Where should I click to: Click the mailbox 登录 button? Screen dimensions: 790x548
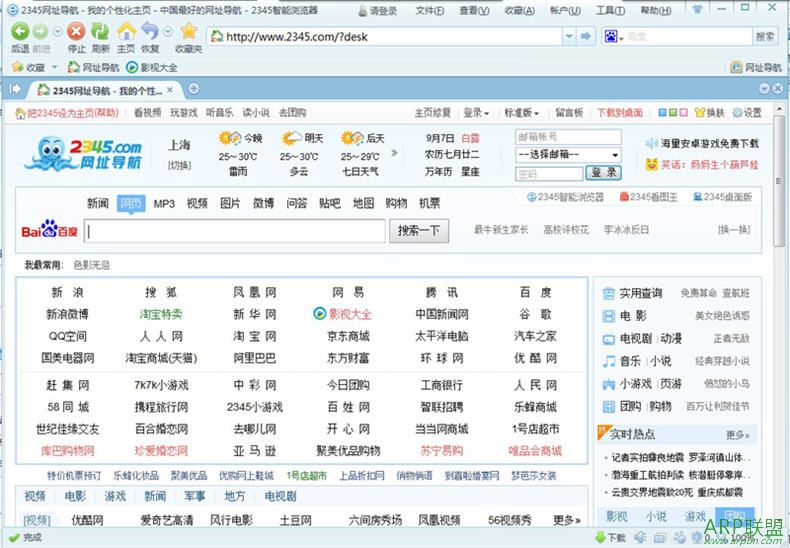point(604,173)
